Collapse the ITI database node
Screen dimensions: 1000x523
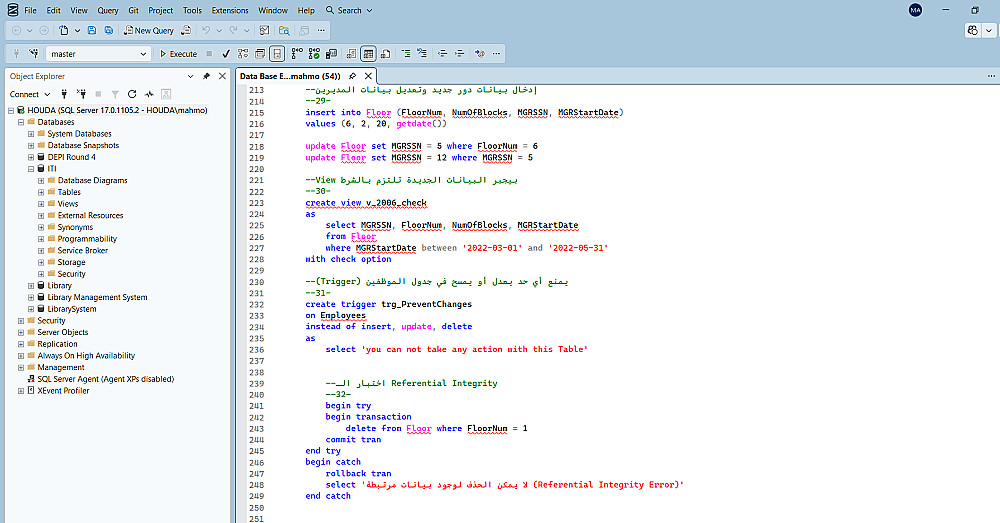31,169
